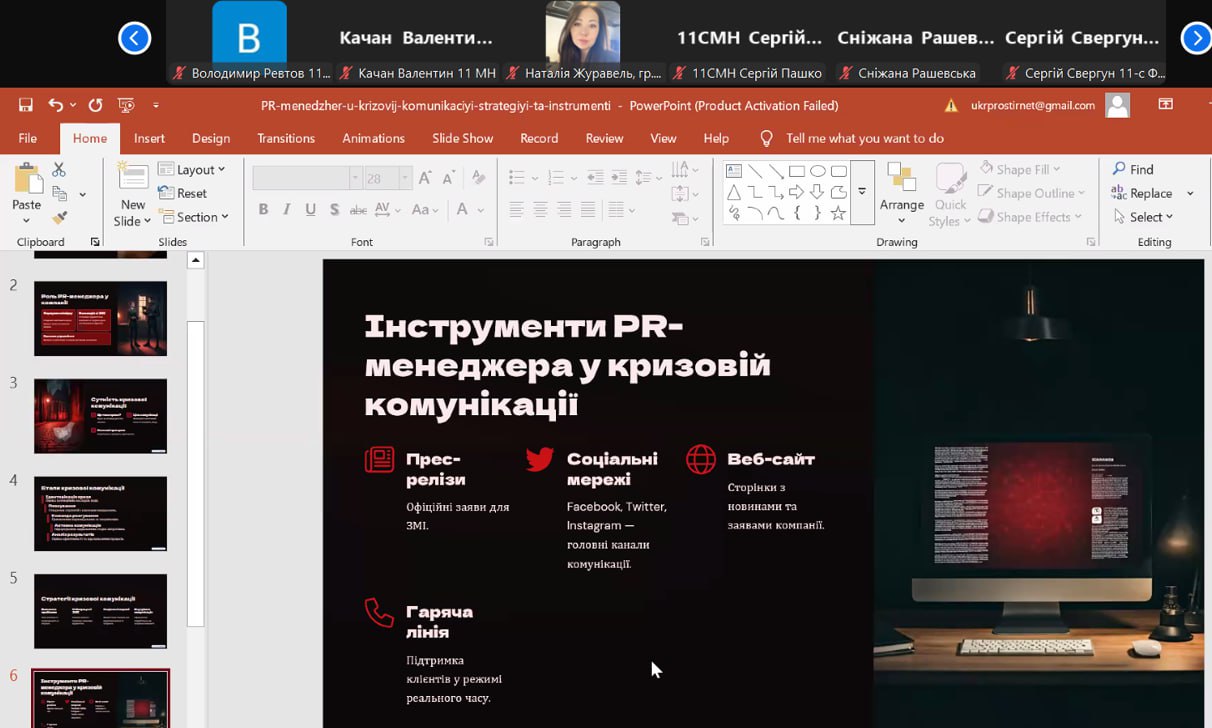
Task: Insert a text box from shapes gallery
Action: pos(734,171)
